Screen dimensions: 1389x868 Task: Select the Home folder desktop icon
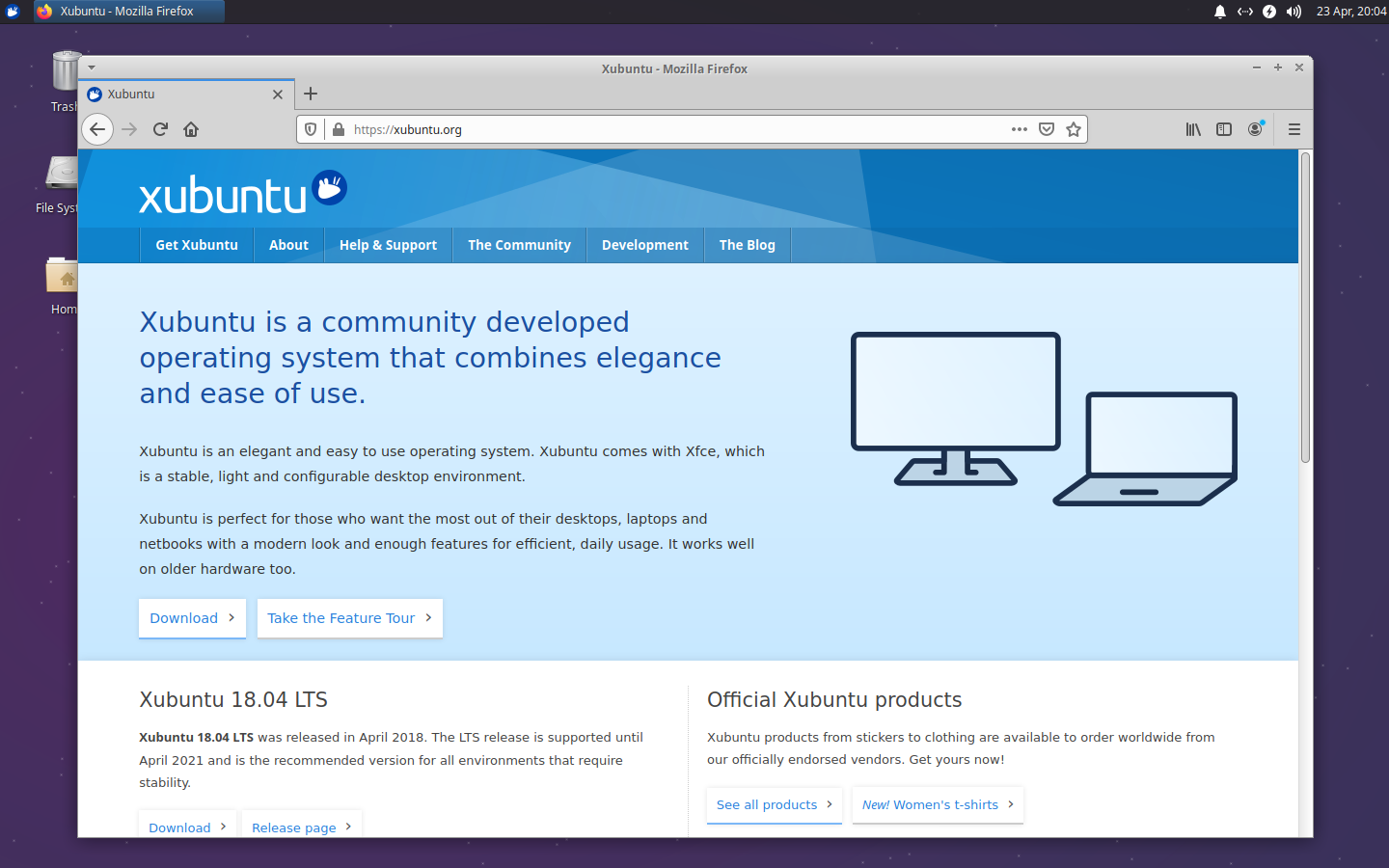[63, 285]
